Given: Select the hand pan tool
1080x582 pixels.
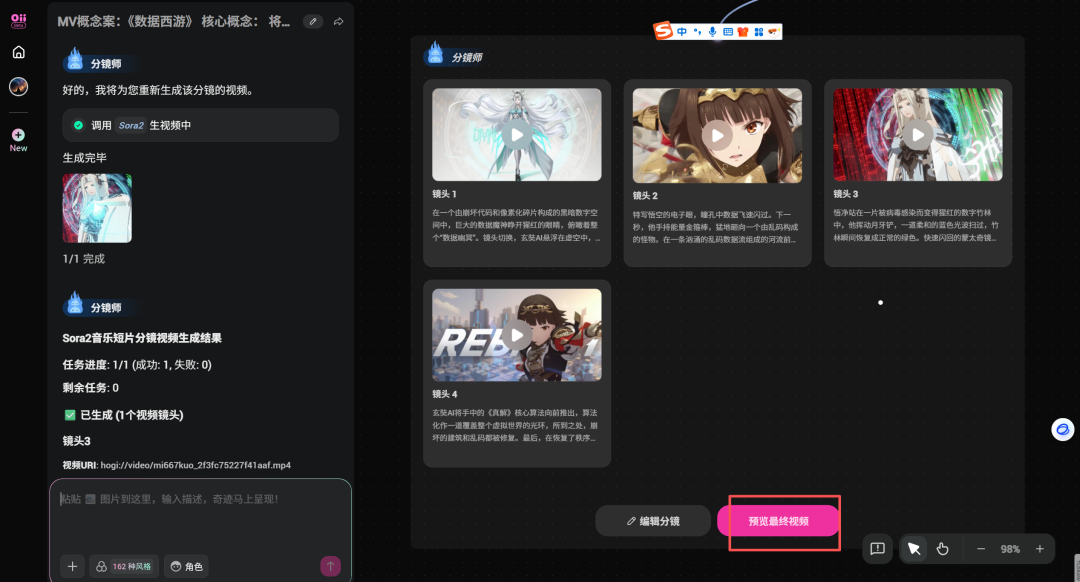Looking at the screenshot, I should tap(942, 549).
